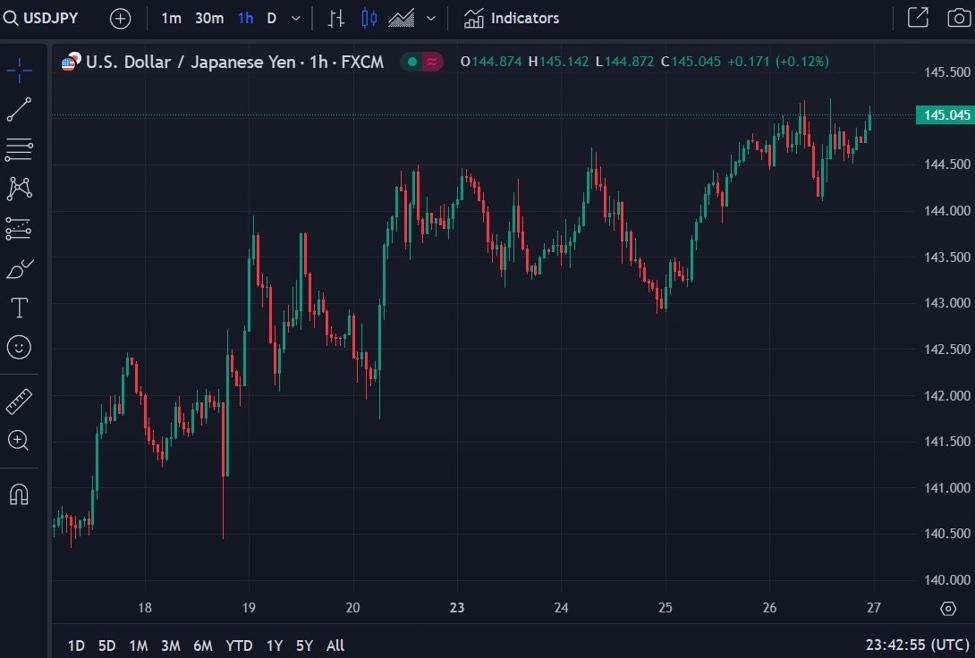
Task: Open the timeframe dropdown arrow
Action: (x=294, y=18)
